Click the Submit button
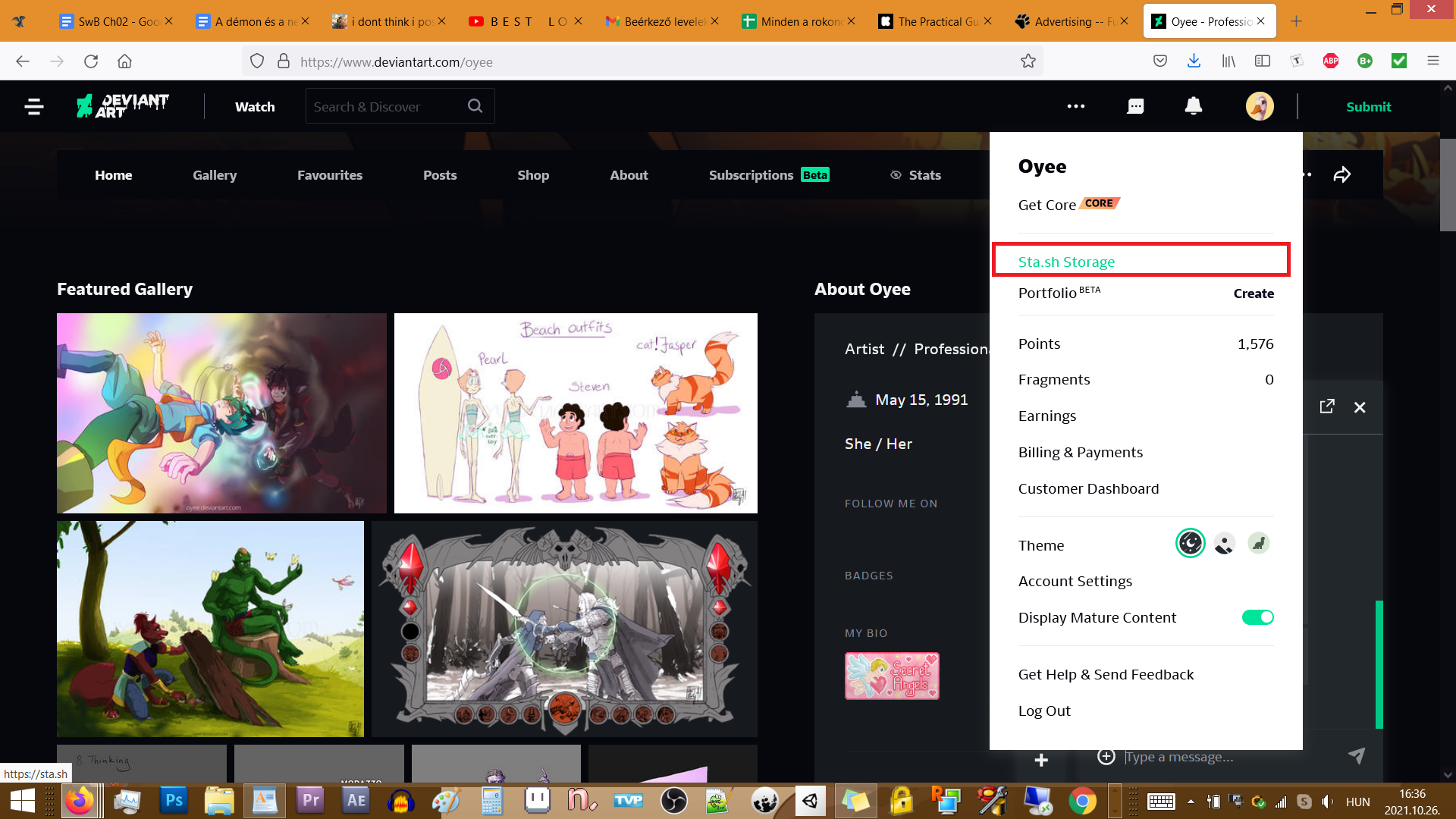 click(x=1368, y=107)
